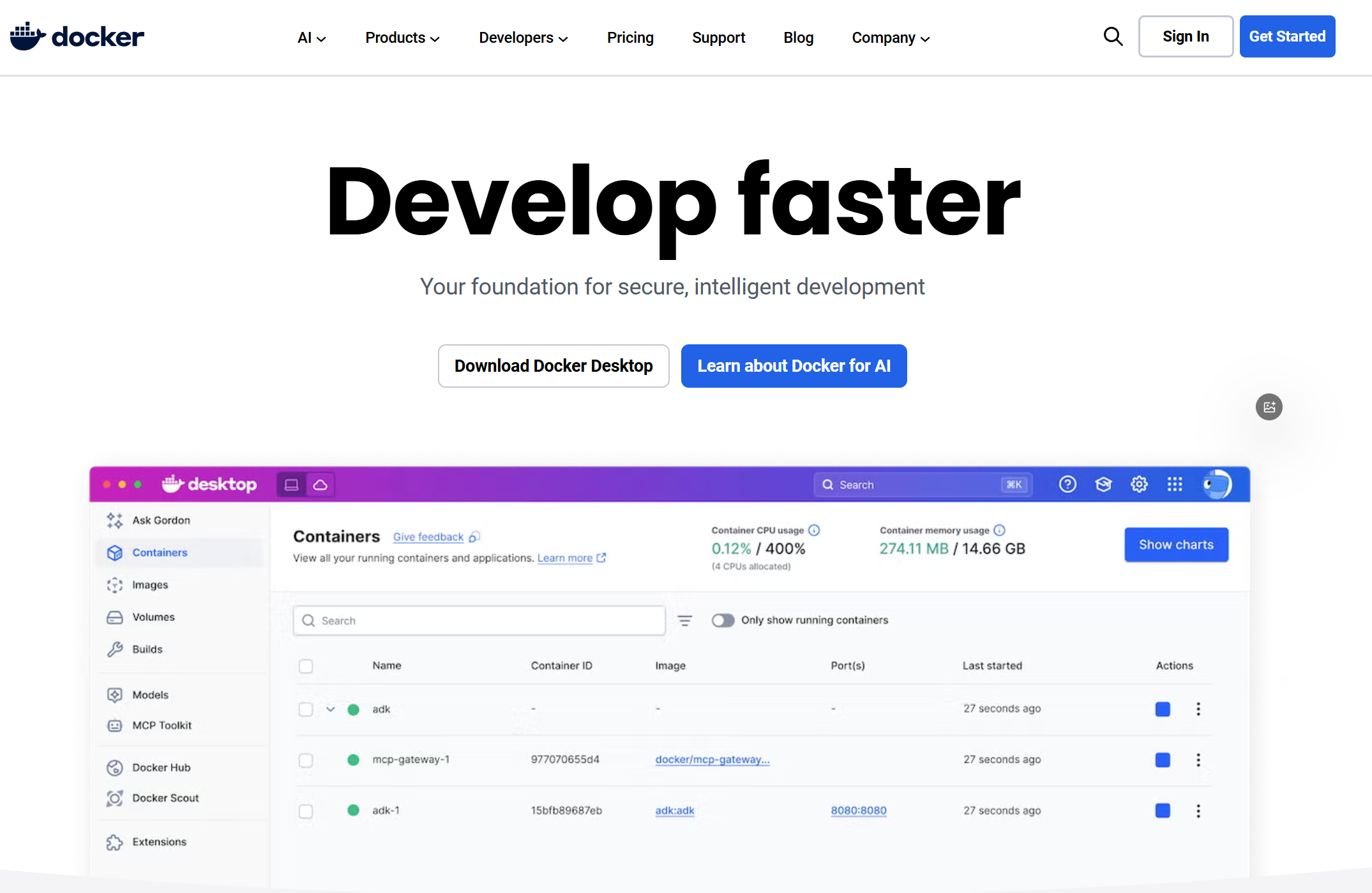Viewport: 1372px width, 893px height.
Task: Click Download Docker Desktop button
Action: pos(554,366)
